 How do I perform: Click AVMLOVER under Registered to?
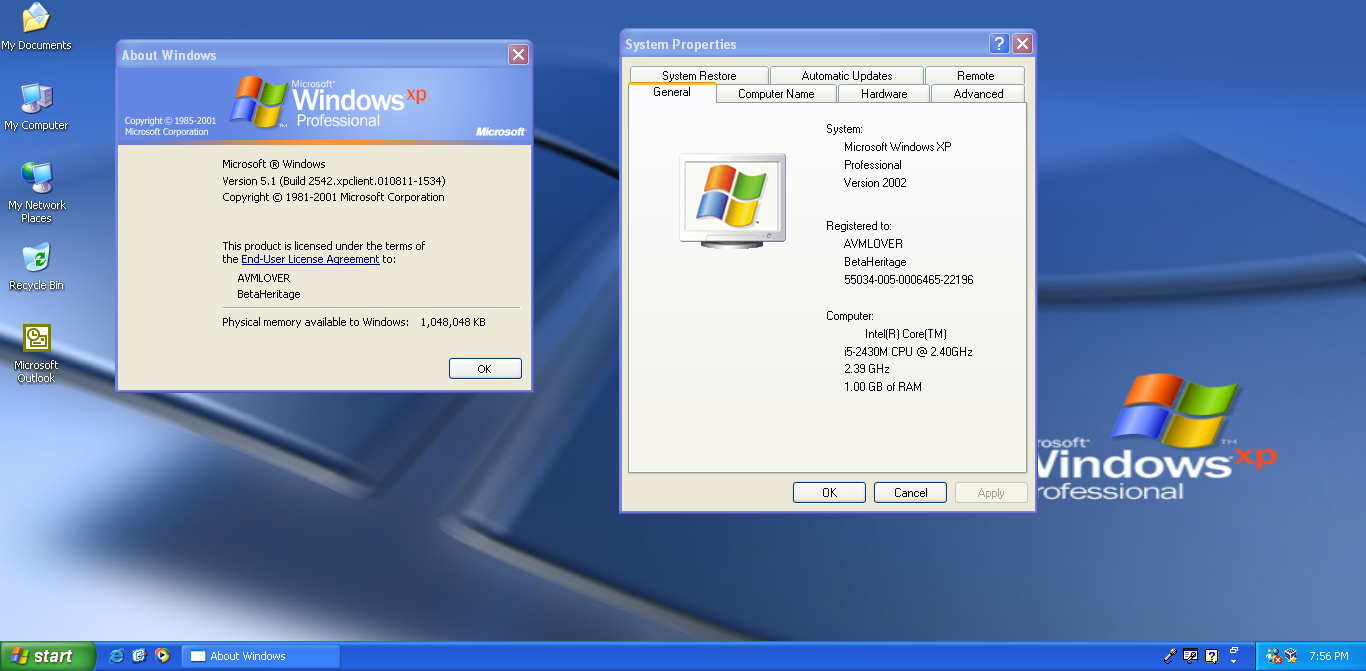(873, 244)
